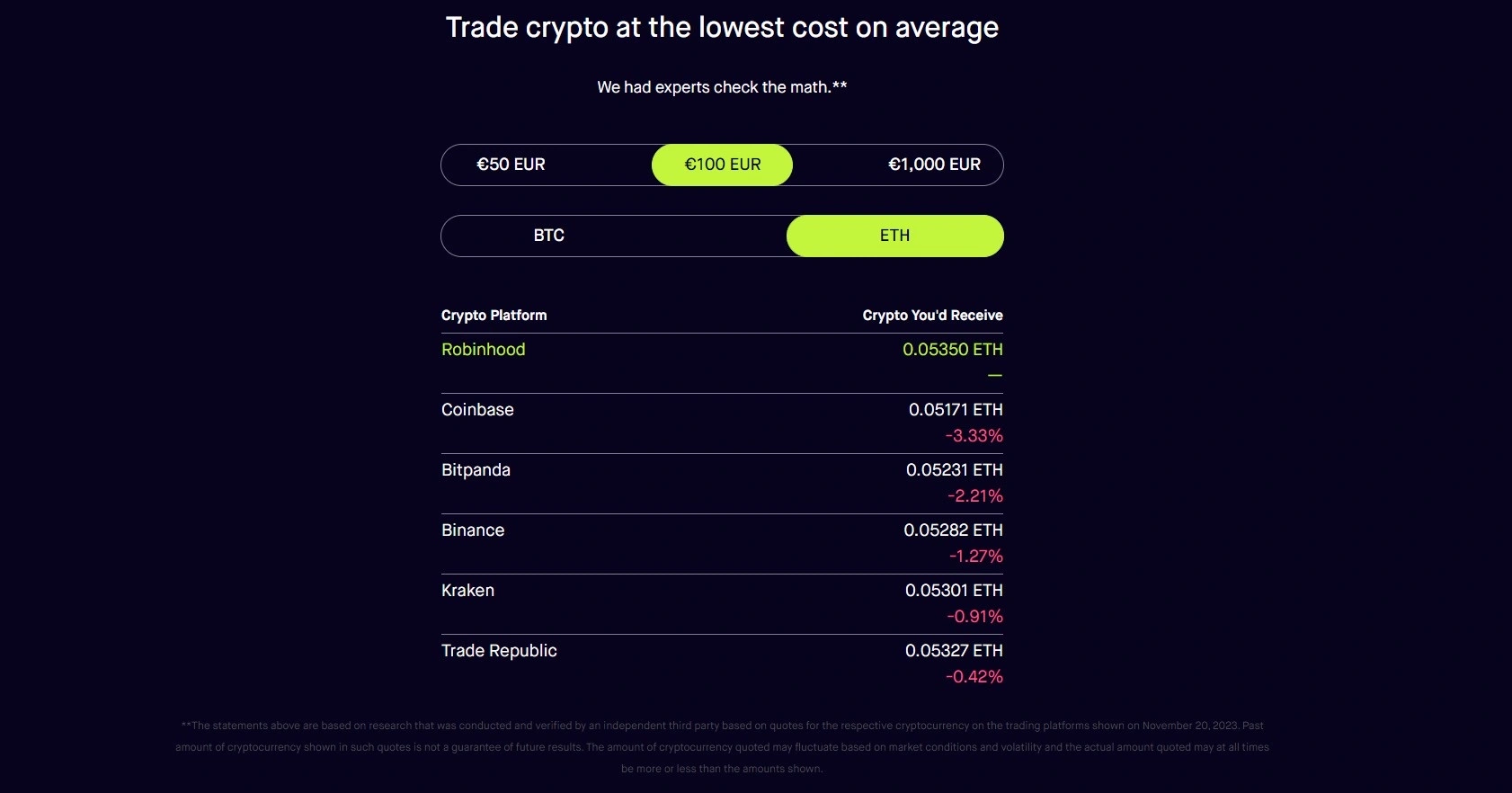Select the Binance row
The image size is (1512, 793).
click(x=472, y=530)
